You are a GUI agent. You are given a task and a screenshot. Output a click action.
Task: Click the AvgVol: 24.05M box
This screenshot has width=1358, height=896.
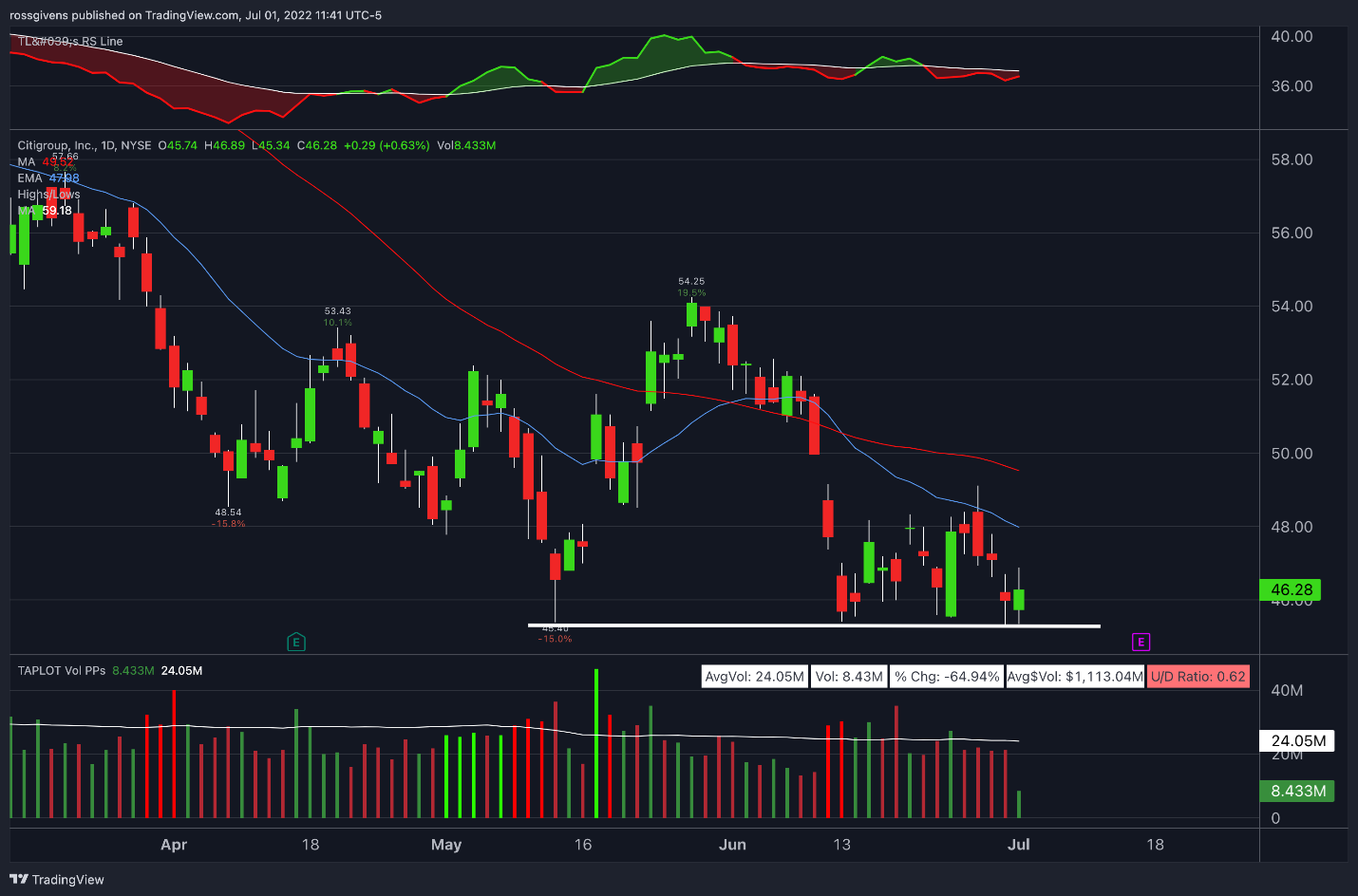coord(755,677)
